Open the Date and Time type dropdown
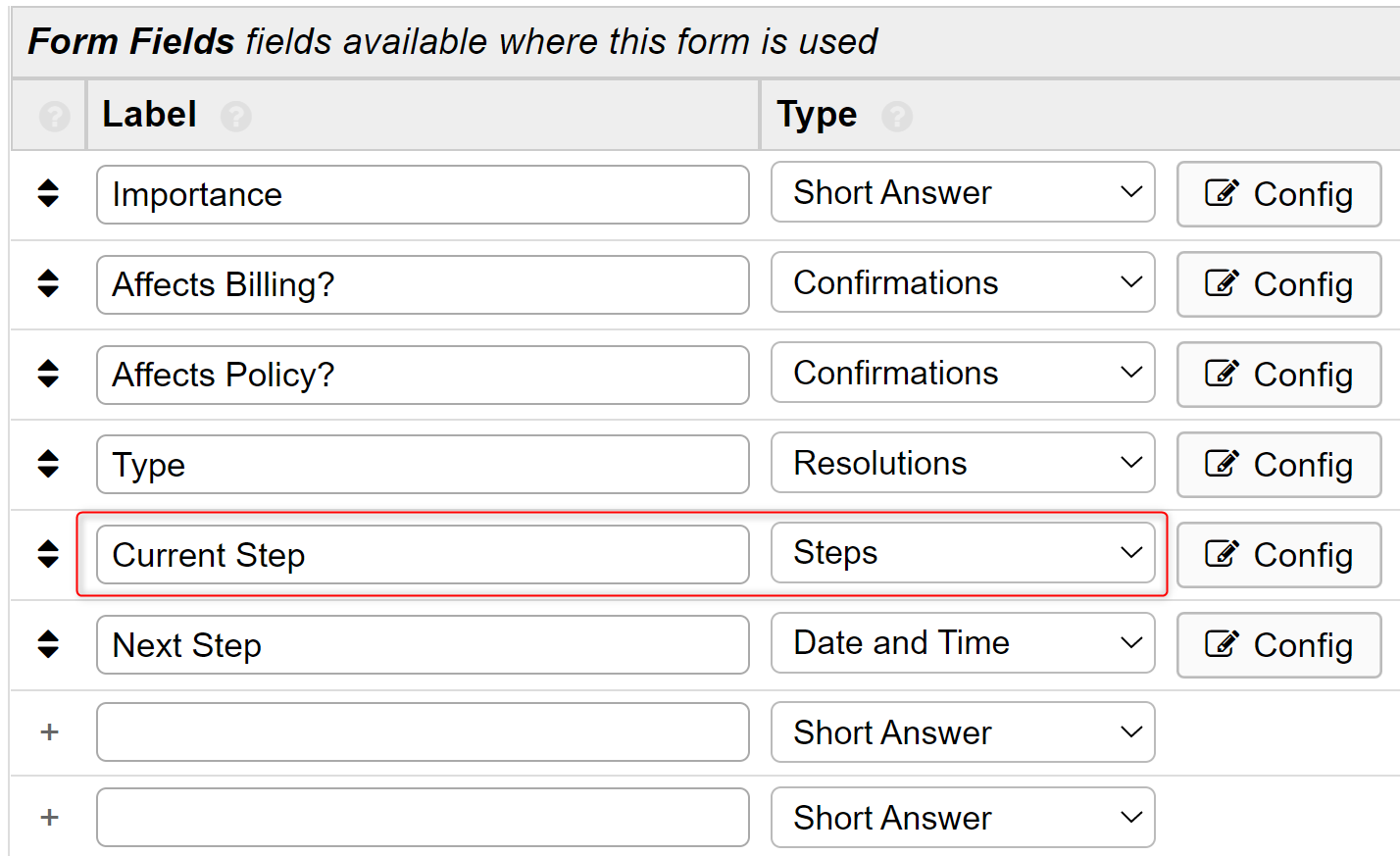Viewport: 1400px width, 856px height. (962, 643)
